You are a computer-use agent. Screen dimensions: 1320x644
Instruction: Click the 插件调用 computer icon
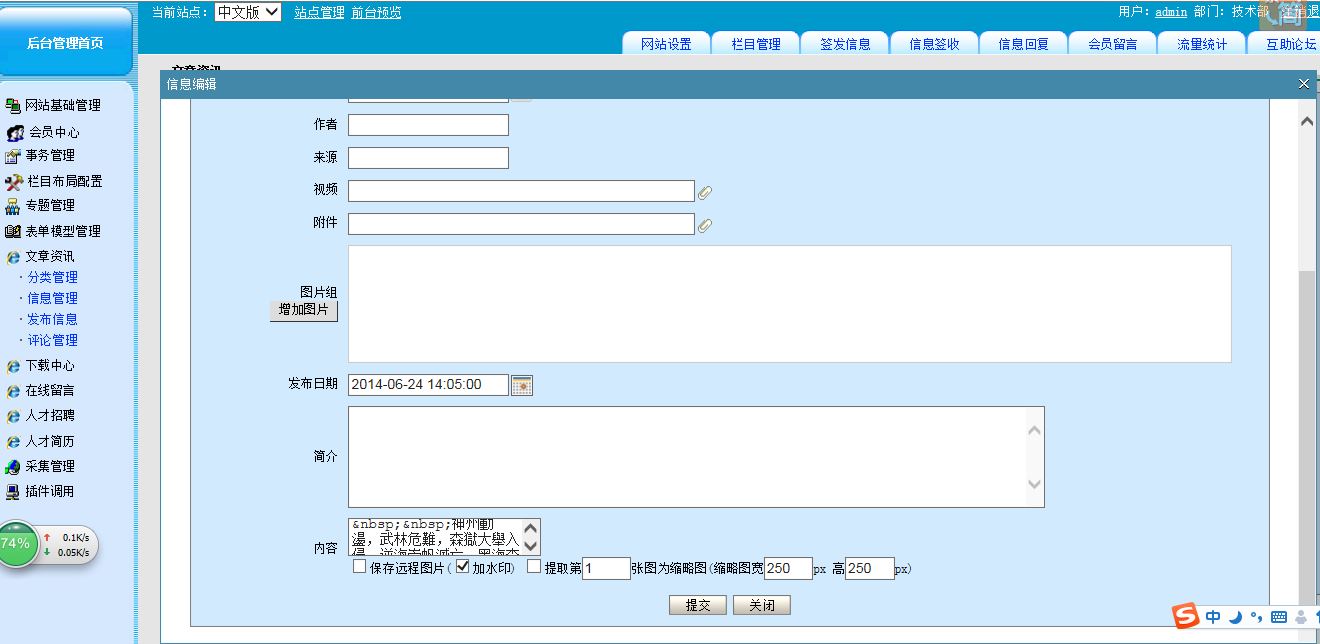(x=13, y=492)
